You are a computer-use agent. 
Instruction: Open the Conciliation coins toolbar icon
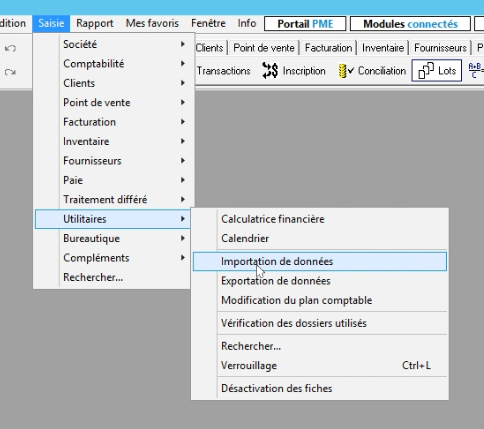[346, 71]
